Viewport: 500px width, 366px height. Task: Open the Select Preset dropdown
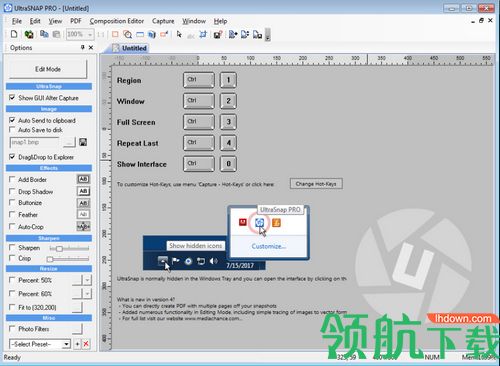click(67, 344)
